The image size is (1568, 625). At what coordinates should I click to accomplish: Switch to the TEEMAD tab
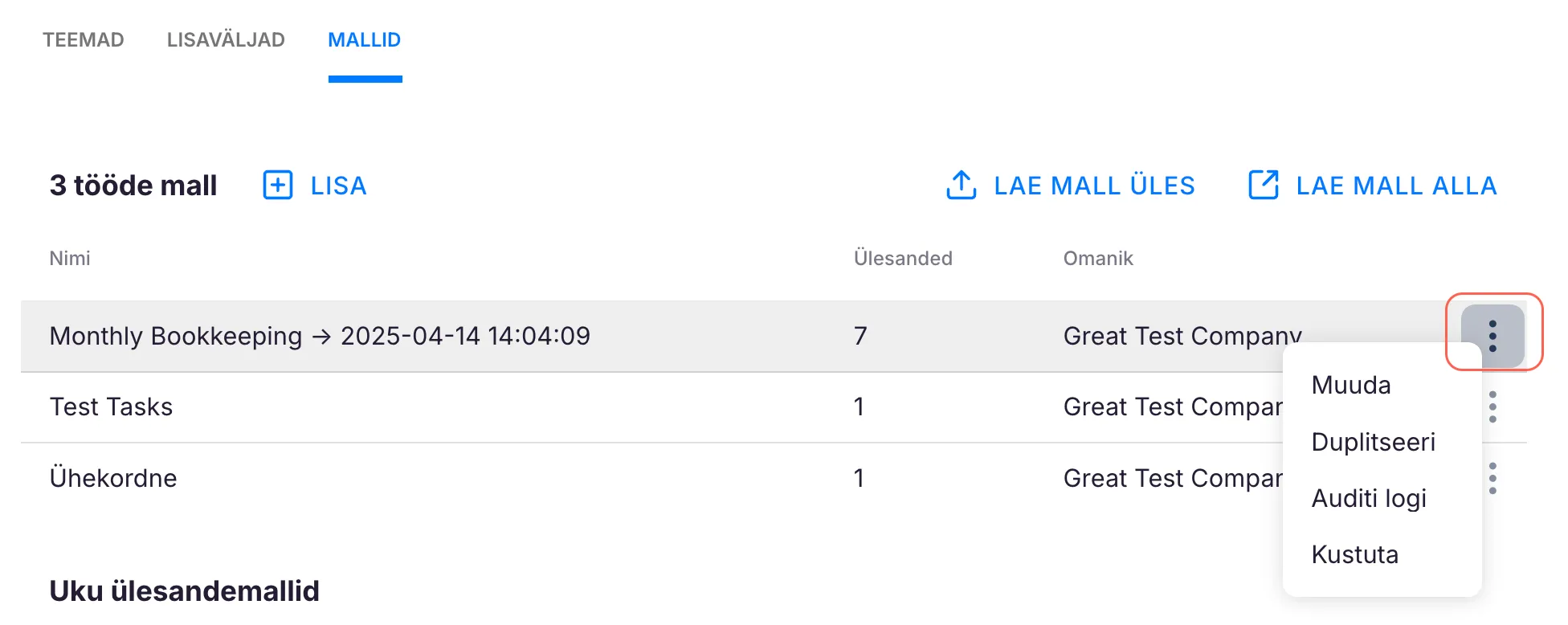84,40
